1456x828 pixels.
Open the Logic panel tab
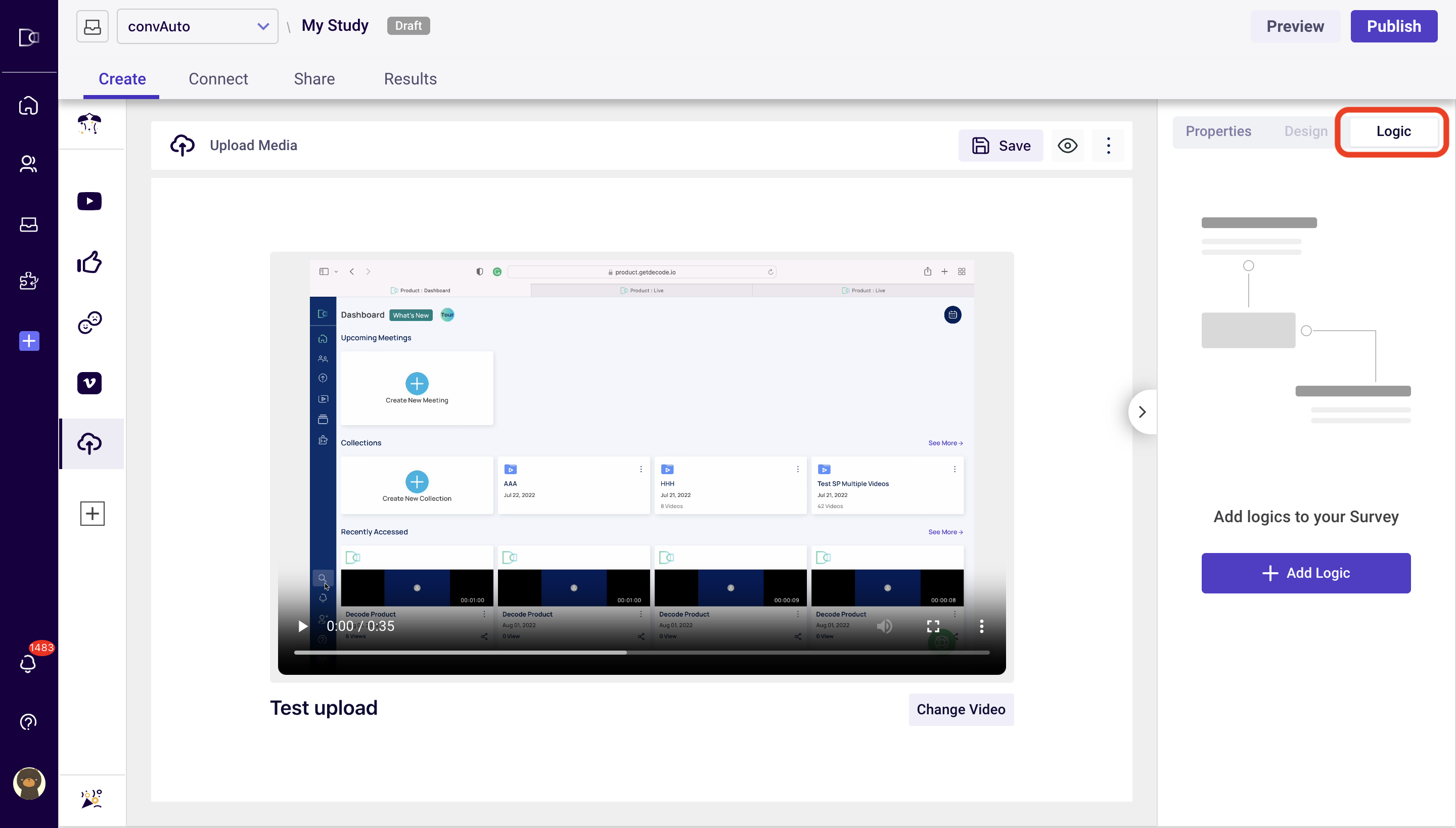pos(1393,131)
